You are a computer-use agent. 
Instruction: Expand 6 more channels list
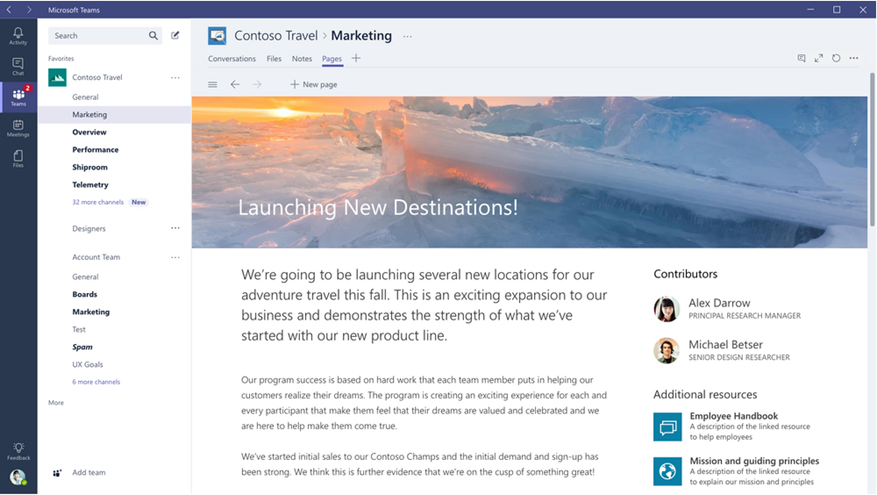pyautogui.click(x=96, y=382)
